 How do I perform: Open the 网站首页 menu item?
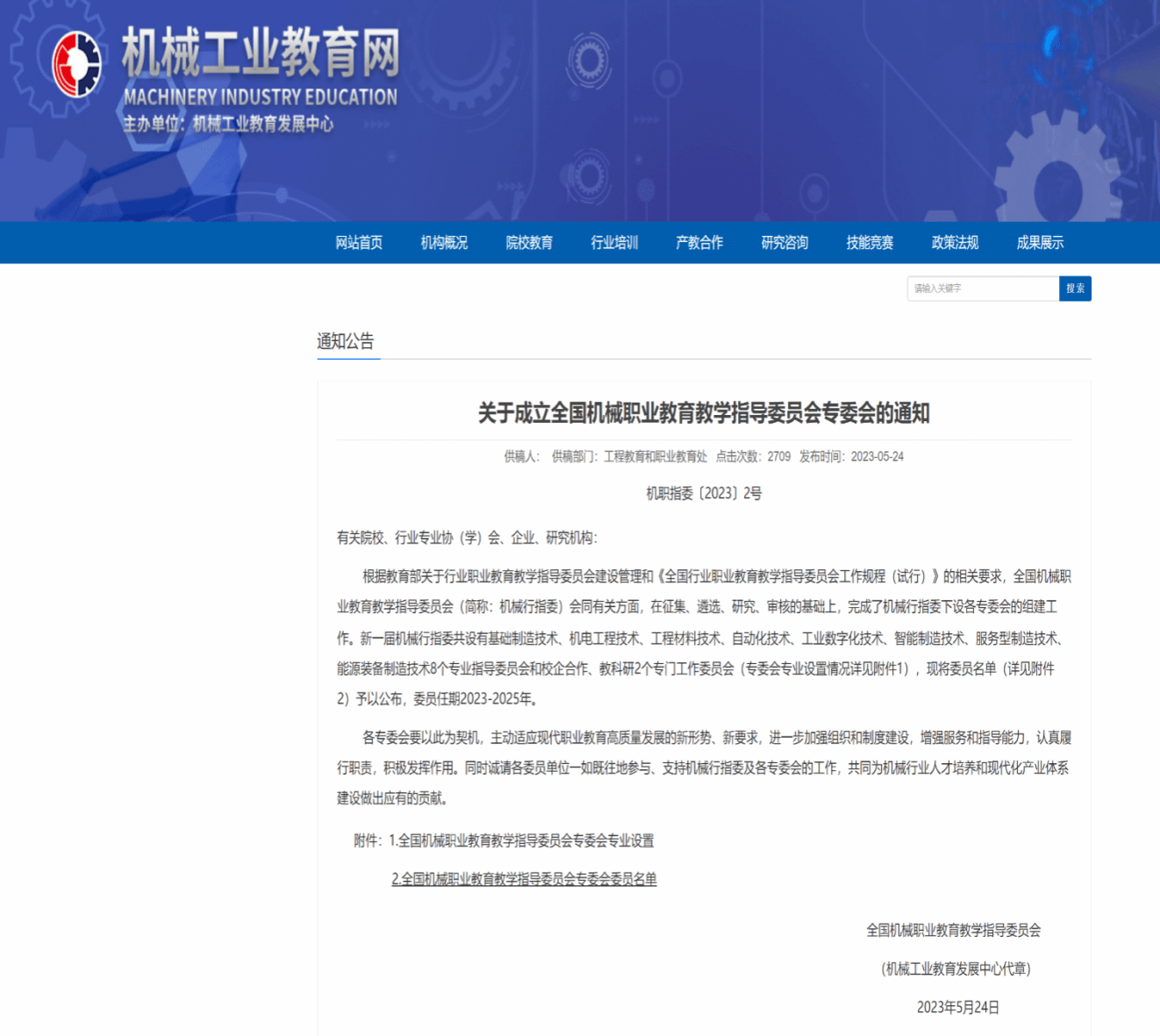359,243
